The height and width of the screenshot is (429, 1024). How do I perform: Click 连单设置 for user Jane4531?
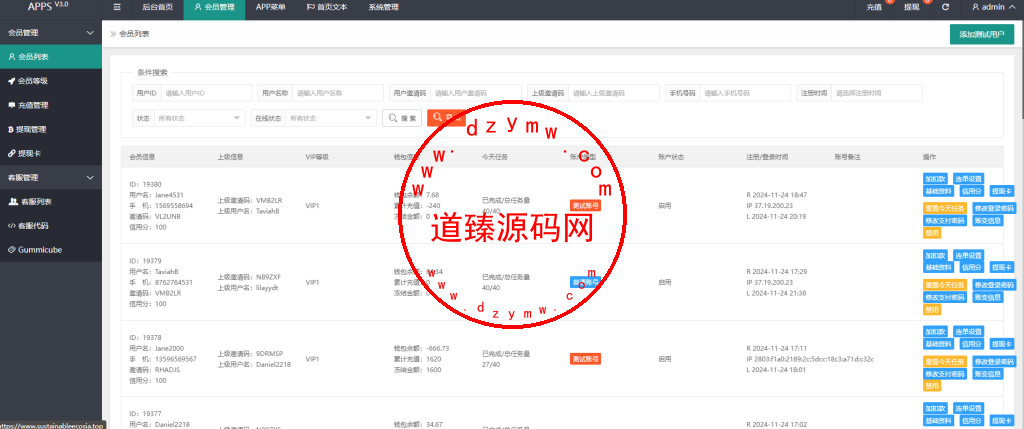point(968,178)
